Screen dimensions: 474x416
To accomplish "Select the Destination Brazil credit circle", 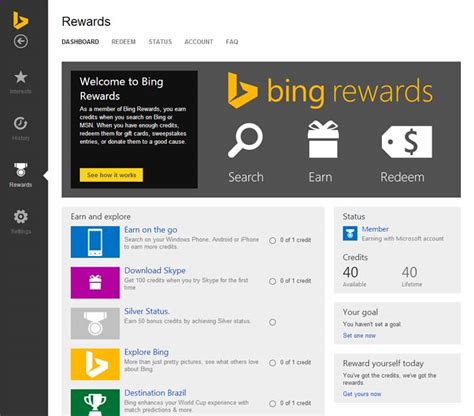I will click(272, 404).
